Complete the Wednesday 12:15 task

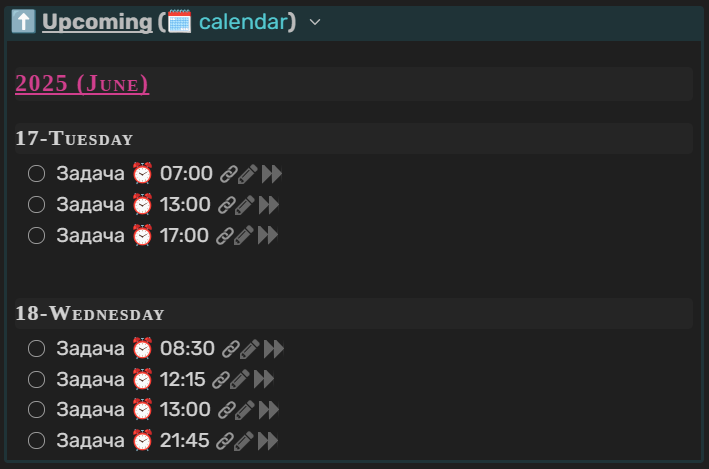[x=37, y=380]
